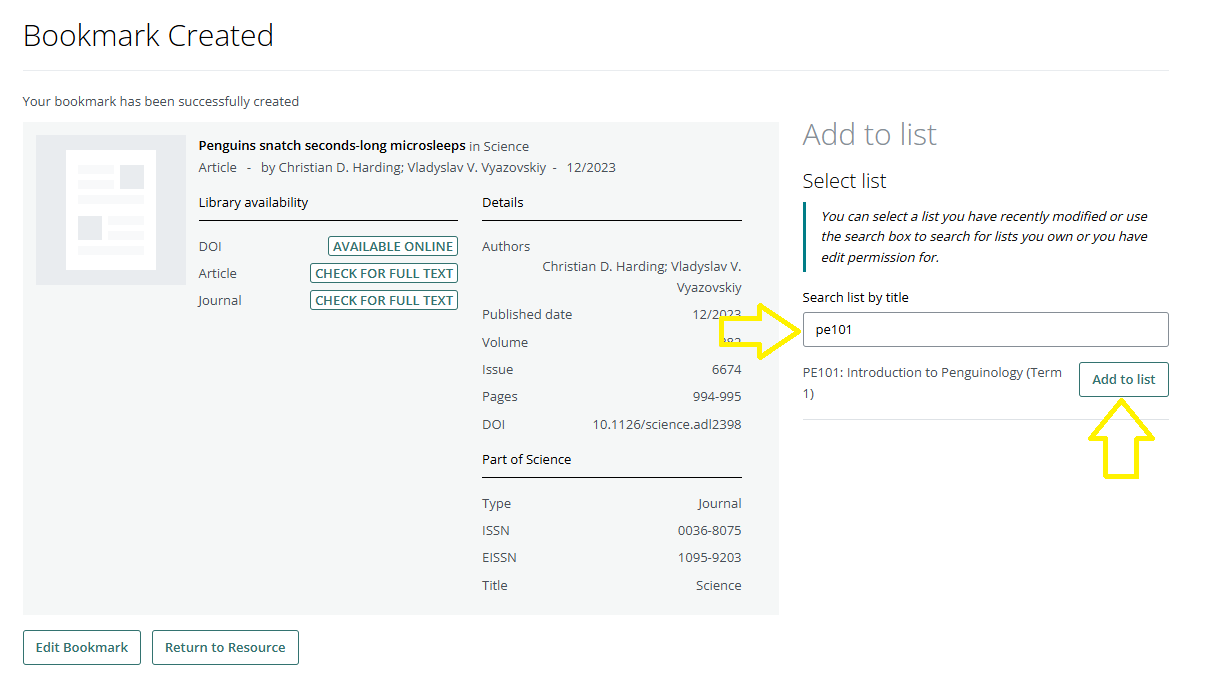Screen dimensions: 1210x695
Task: Click inside the Search list by title field
Action: tap(985, 329)
